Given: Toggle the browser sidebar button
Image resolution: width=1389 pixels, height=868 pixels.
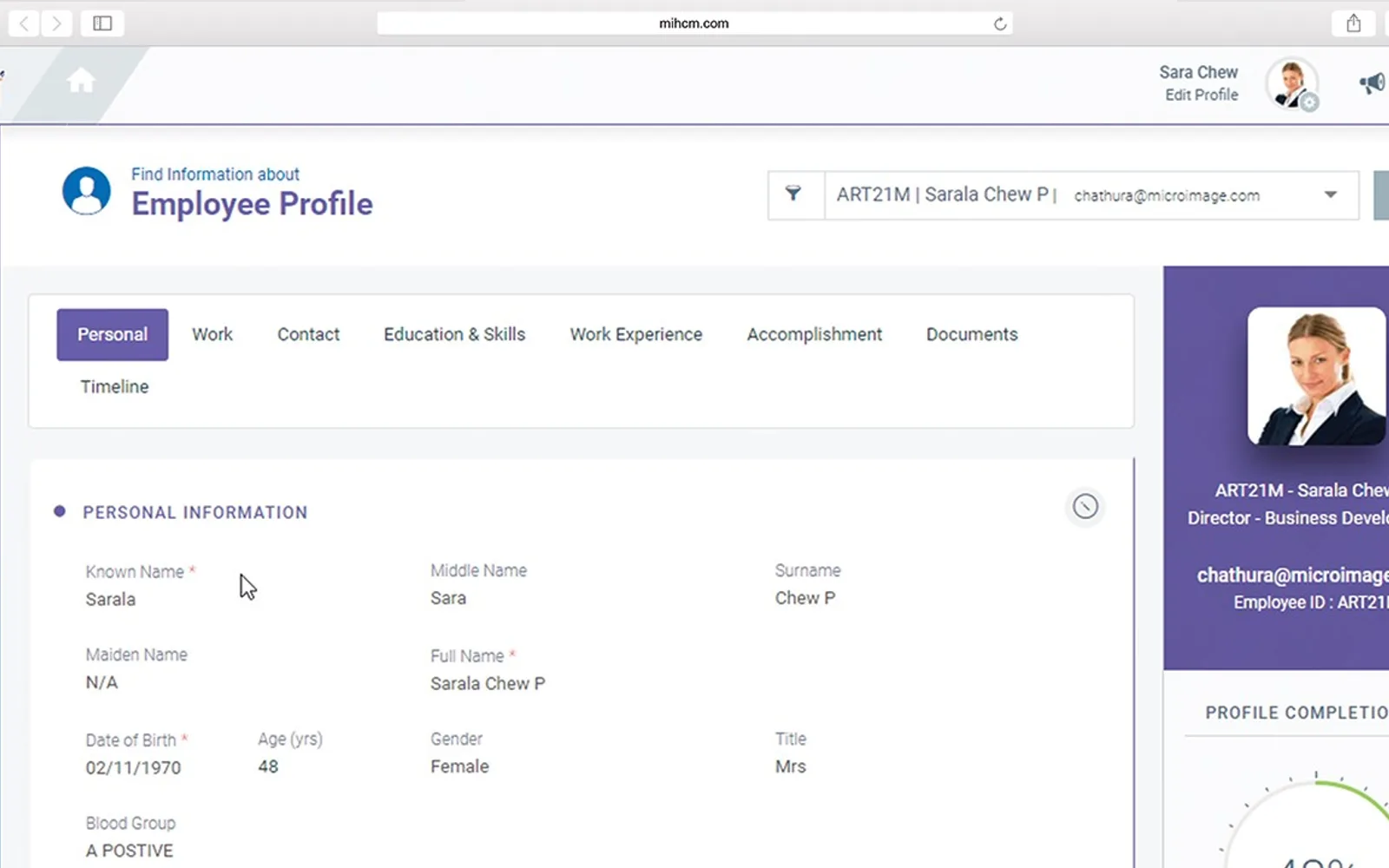Looking at the screenshot, I should coord(102,23).
